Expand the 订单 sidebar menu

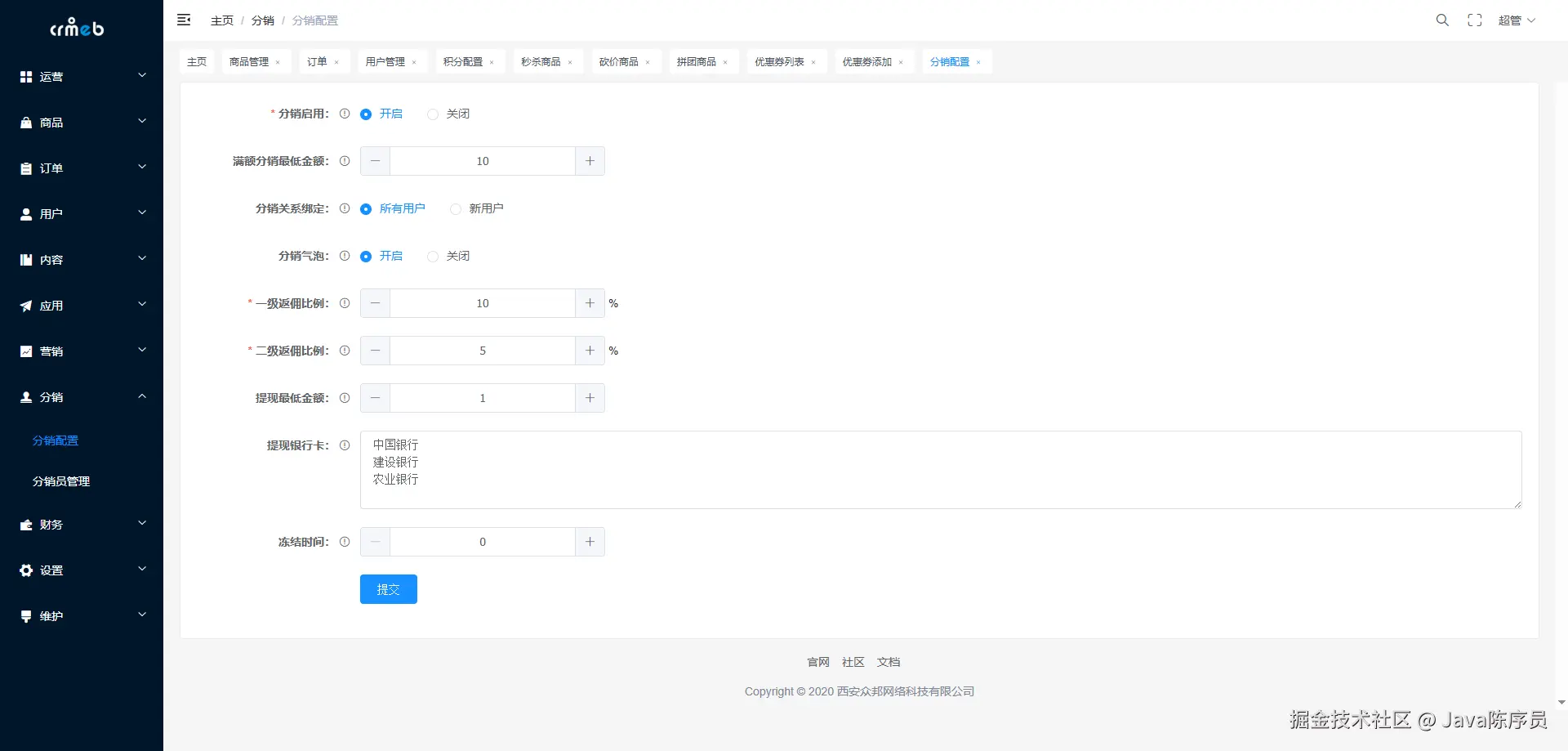tap(82, 168)
